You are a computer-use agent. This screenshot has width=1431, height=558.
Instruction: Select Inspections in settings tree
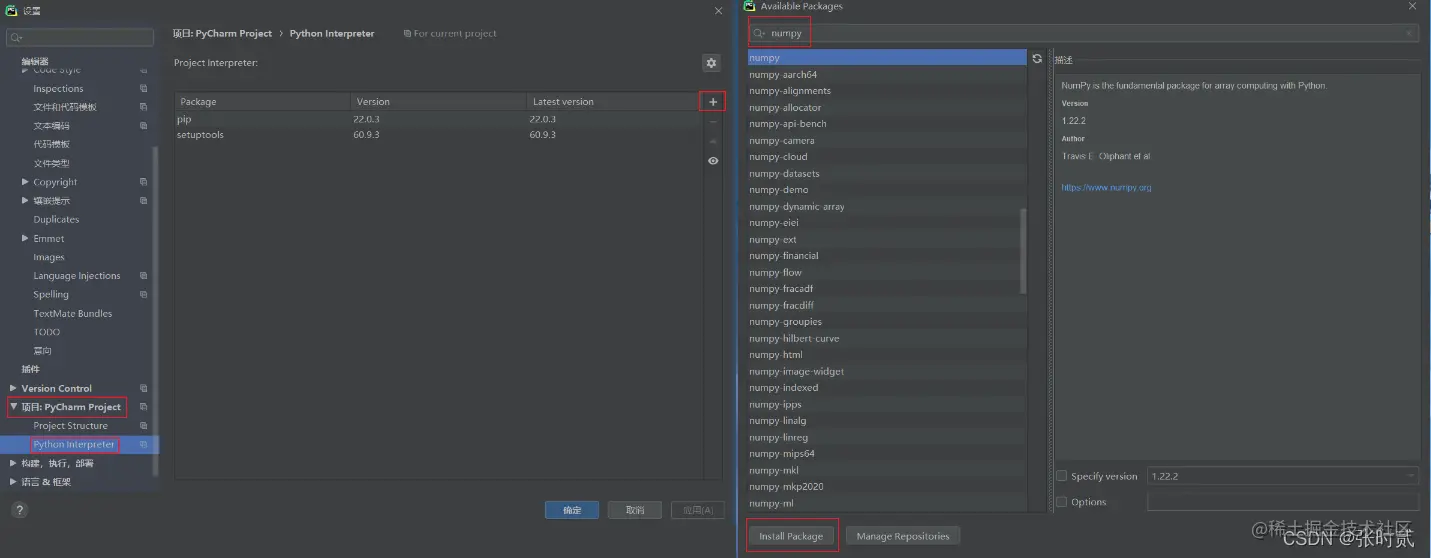click(58, 89)
